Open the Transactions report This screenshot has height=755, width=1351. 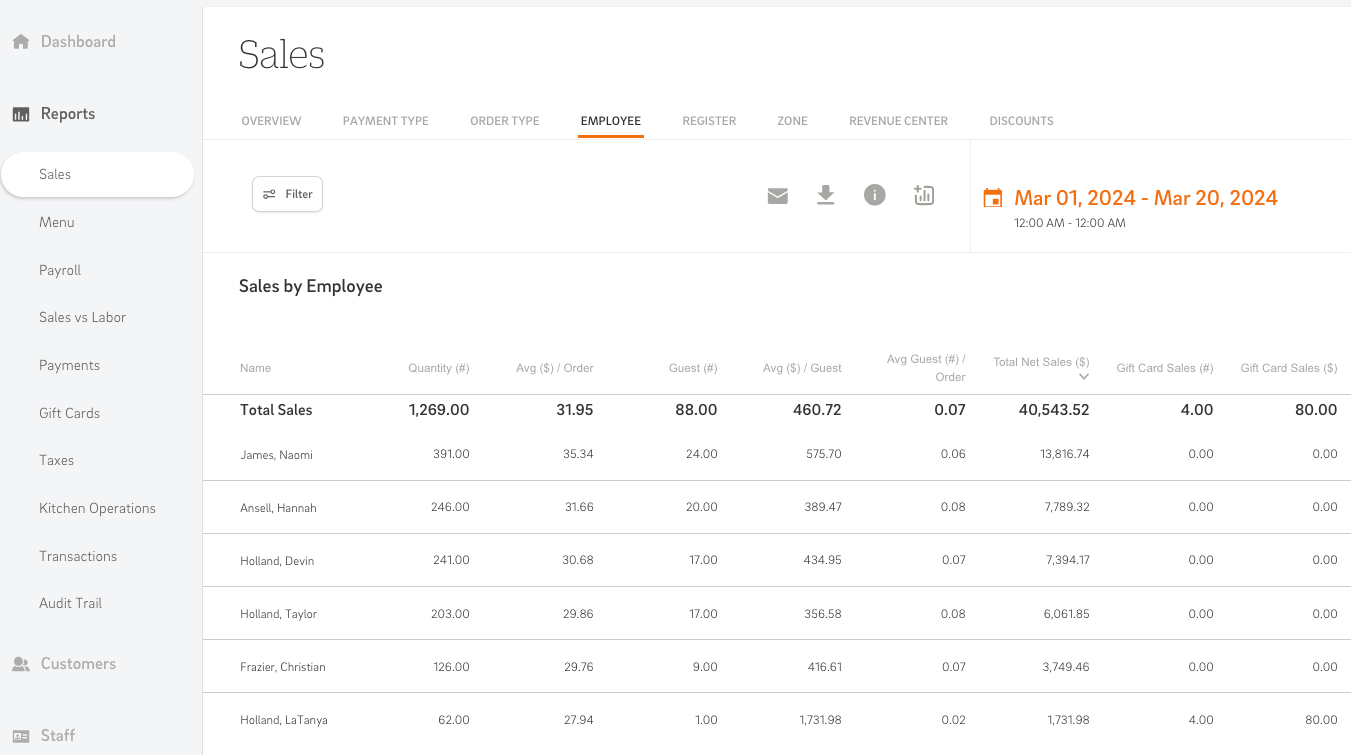78,556
